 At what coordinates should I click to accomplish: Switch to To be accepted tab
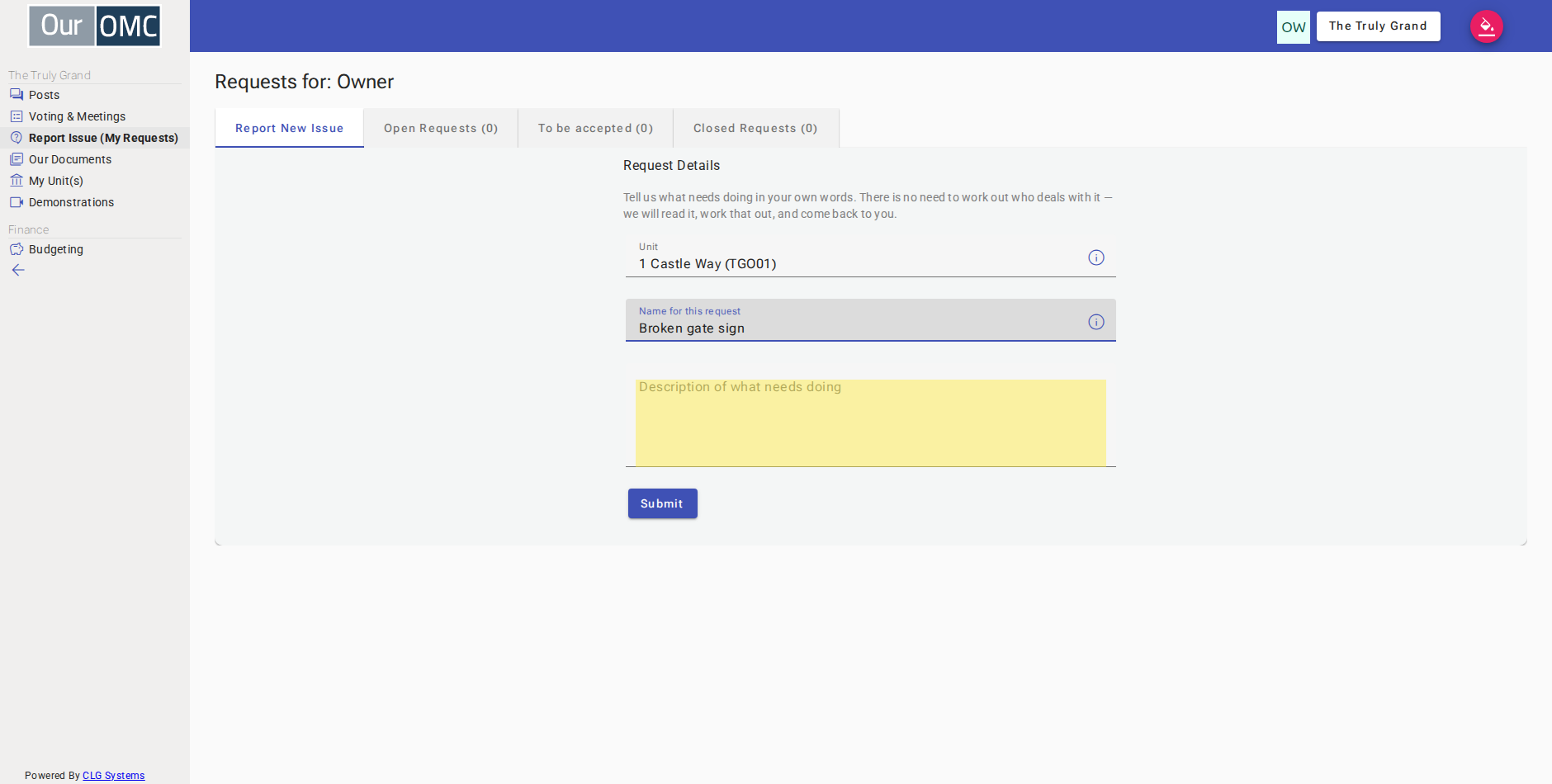coord(596,128)
